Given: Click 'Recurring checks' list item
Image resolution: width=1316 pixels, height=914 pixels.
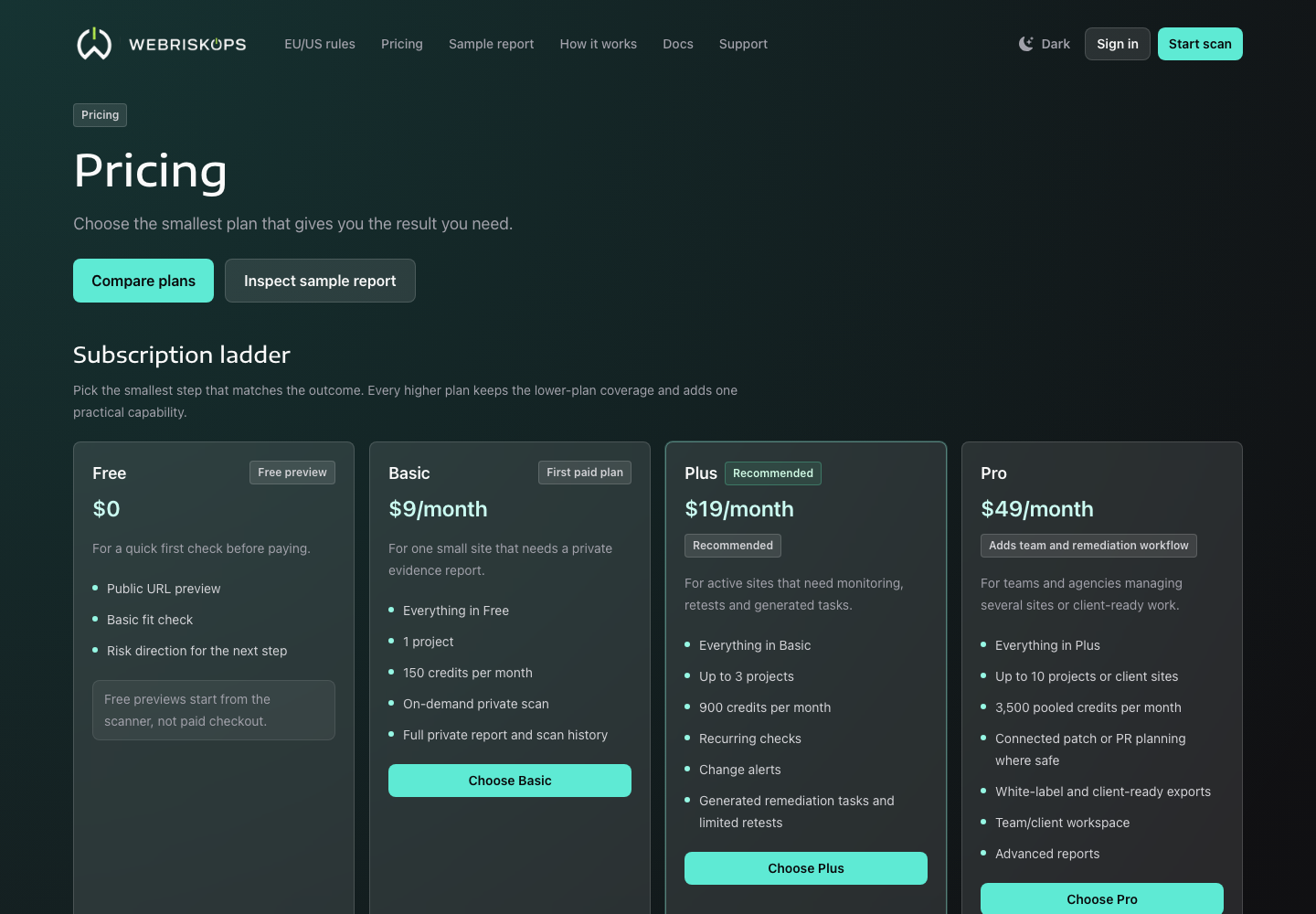Looking at the screenshot, I should tap(750, 739).
